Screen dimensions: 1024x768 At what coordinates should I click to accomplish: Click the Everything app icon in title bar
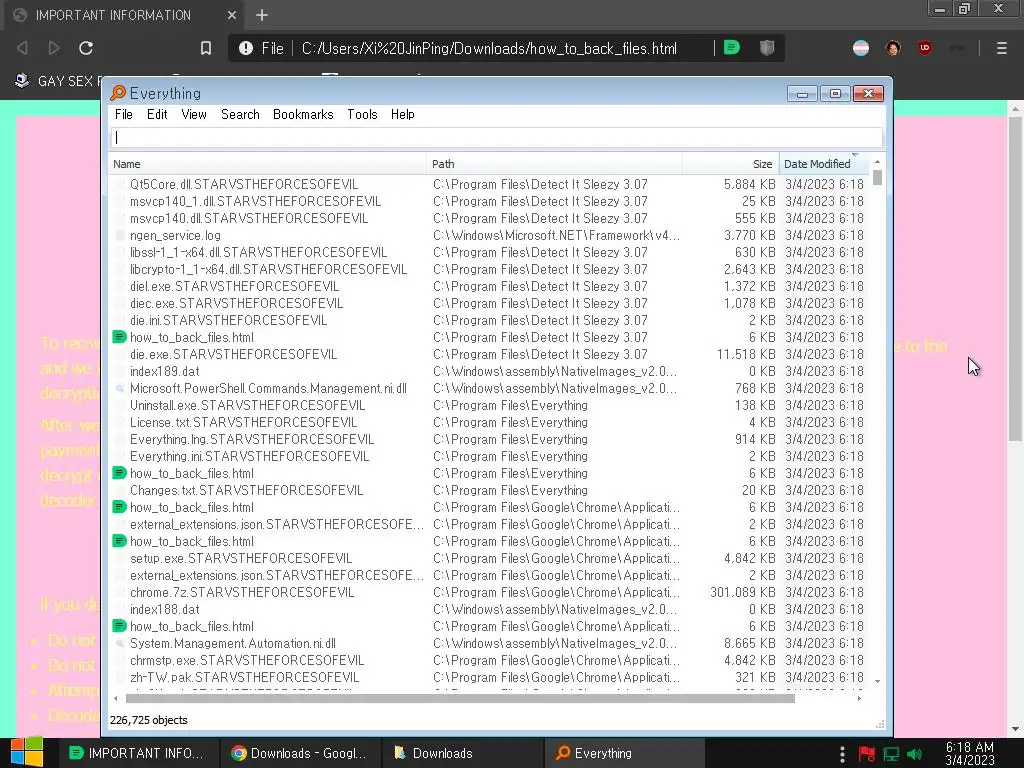point(118,93)
